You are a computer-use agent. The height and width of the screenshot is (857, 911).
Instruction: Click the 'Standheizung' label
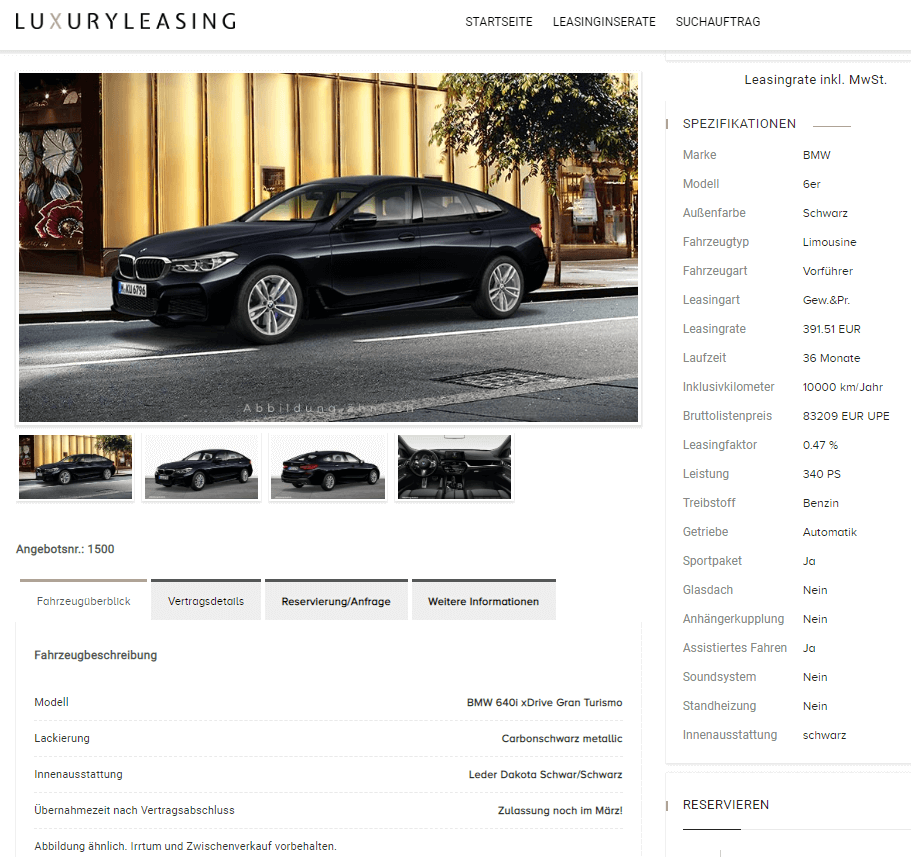pyautogui.click(x=719, y=707)
